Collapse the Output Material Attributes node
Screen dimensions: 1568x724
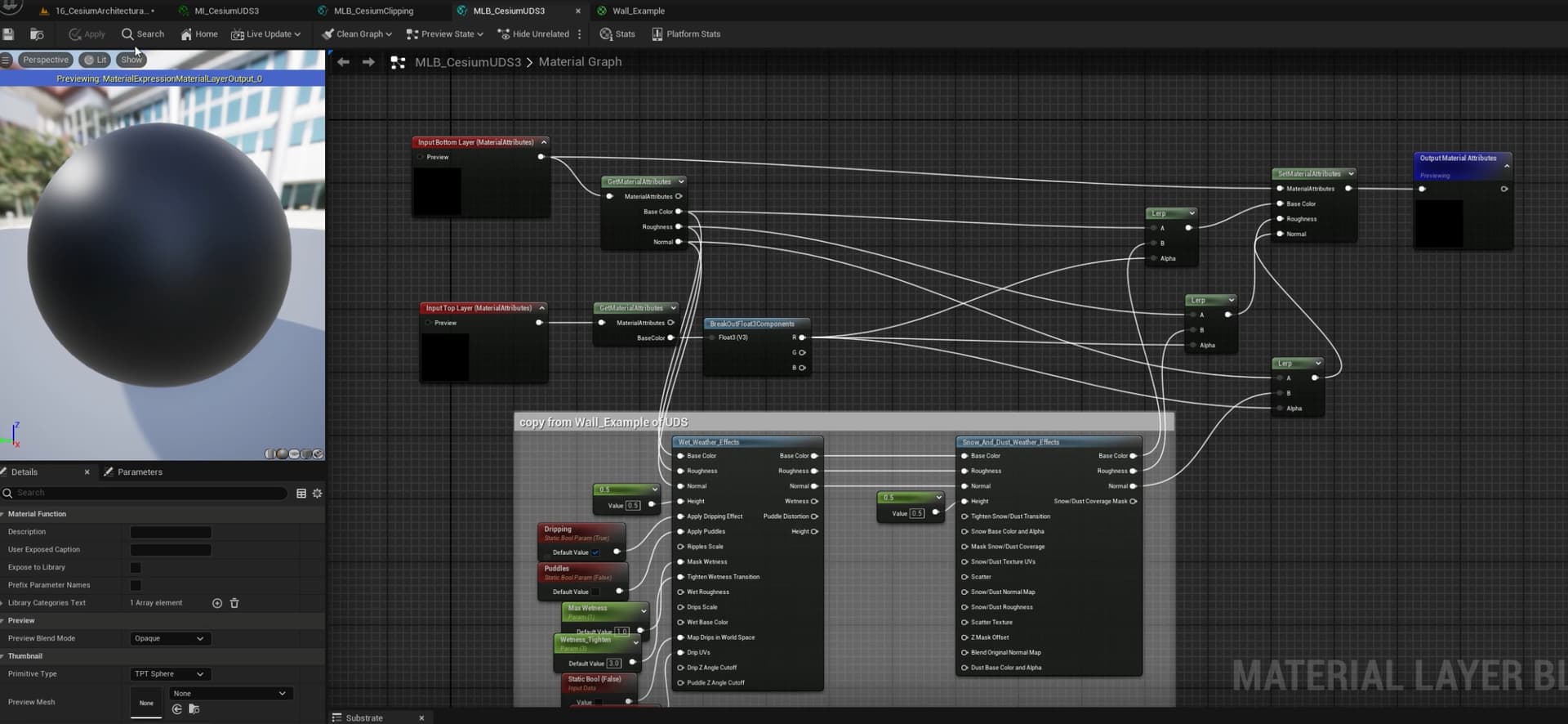(1507, 166)
